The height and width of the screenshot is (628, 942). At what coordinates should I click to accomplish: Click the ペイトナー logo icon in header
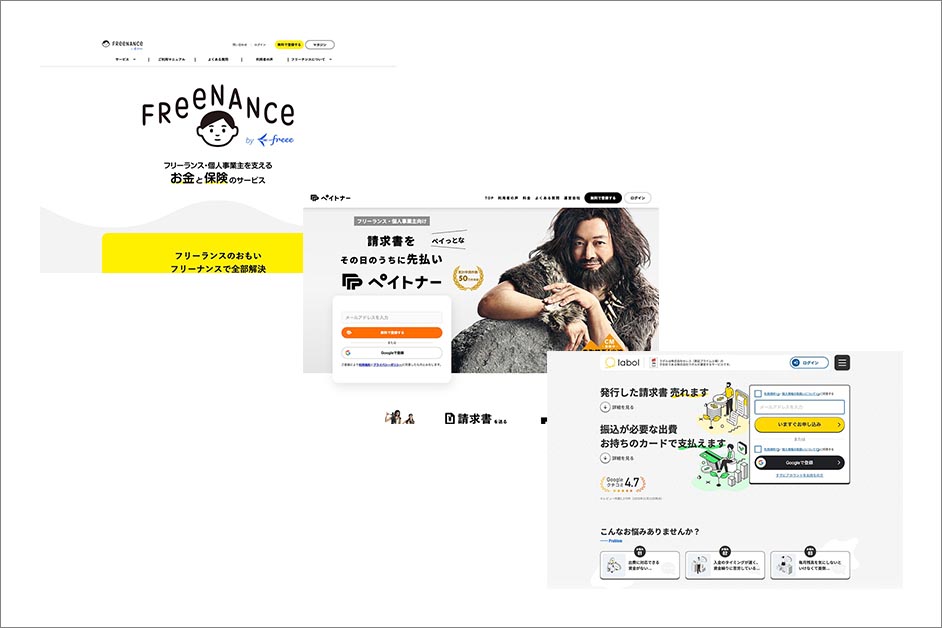tap(313, 197)
